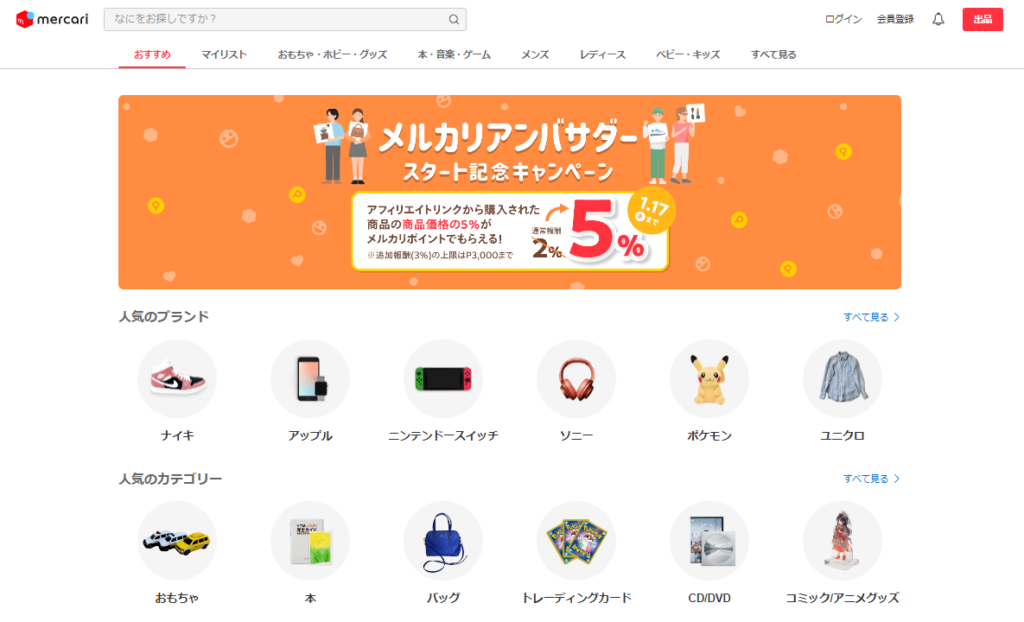Choose the ソニー headphones brand icon
The image size is (1024, 622).
click(x=576, y=379)
